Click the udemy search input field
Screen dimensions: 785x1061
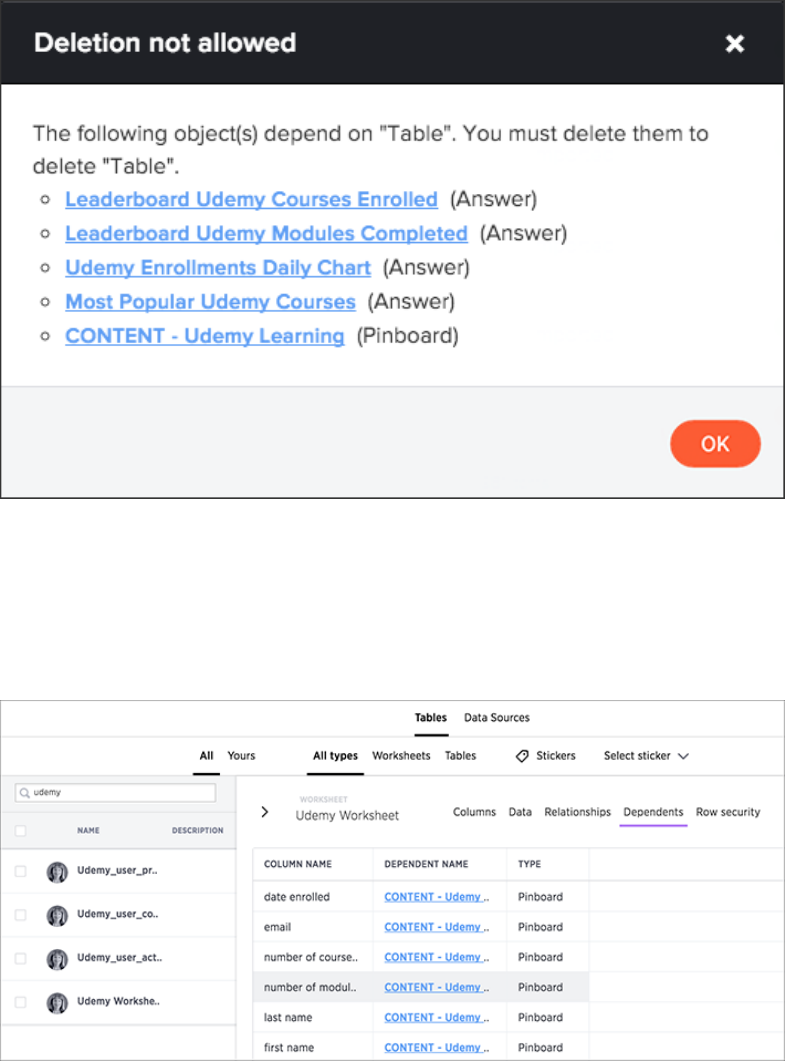coord(122,792)
